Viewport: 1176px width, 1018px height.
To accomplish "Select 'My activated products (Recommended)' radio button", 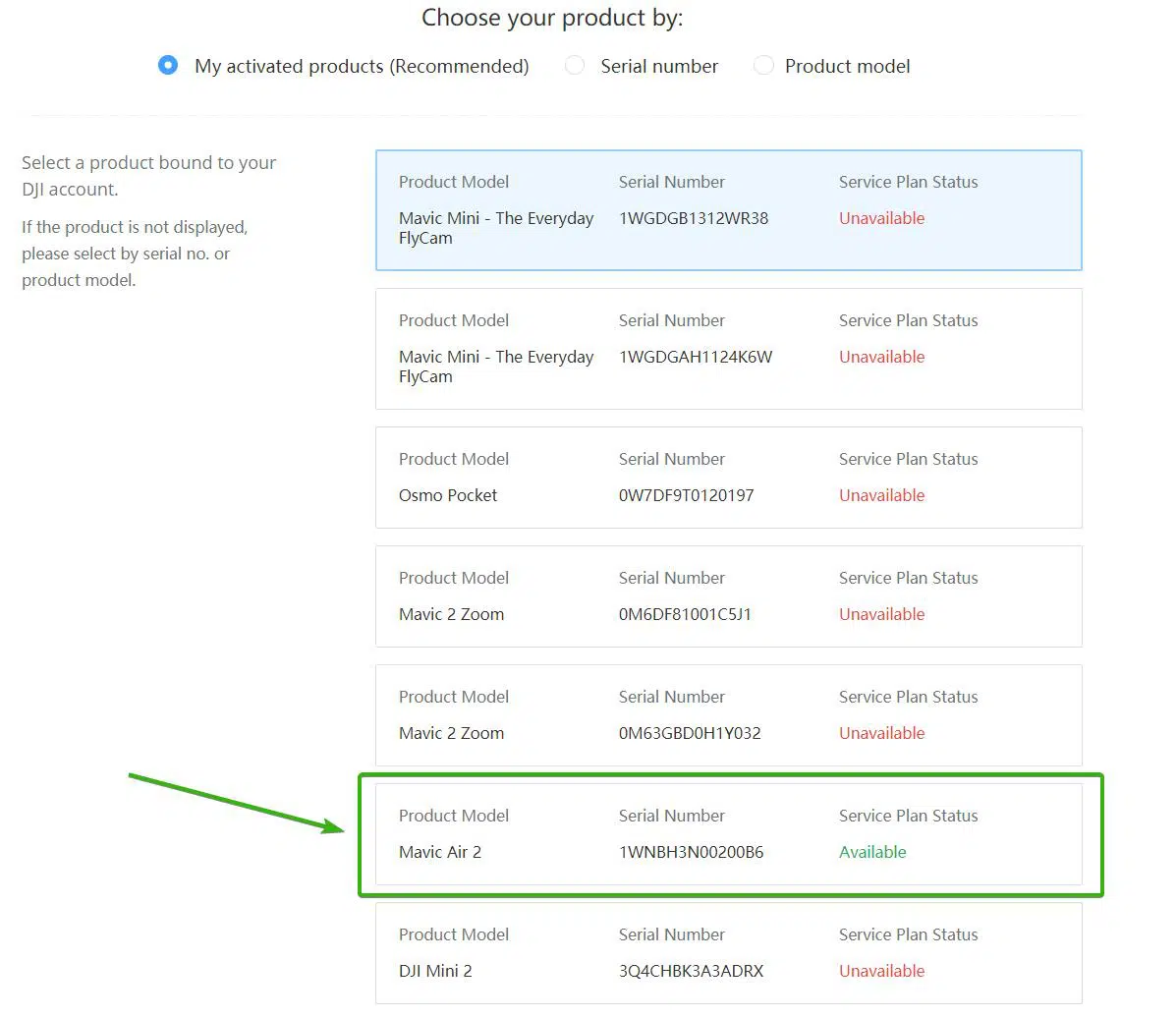I will coord(168,65).
